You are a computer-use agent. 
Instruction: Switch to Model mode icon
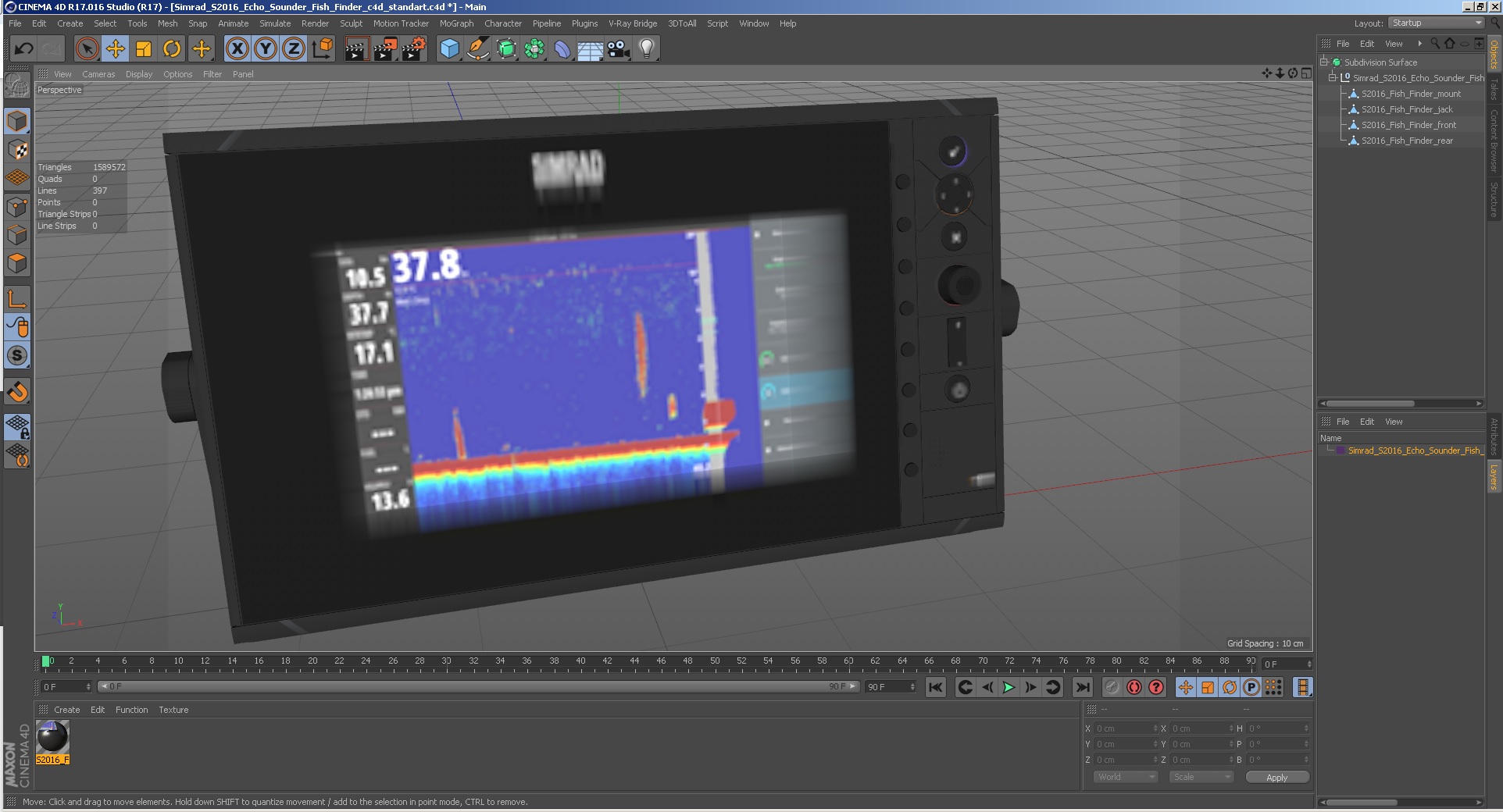(17, 121)
